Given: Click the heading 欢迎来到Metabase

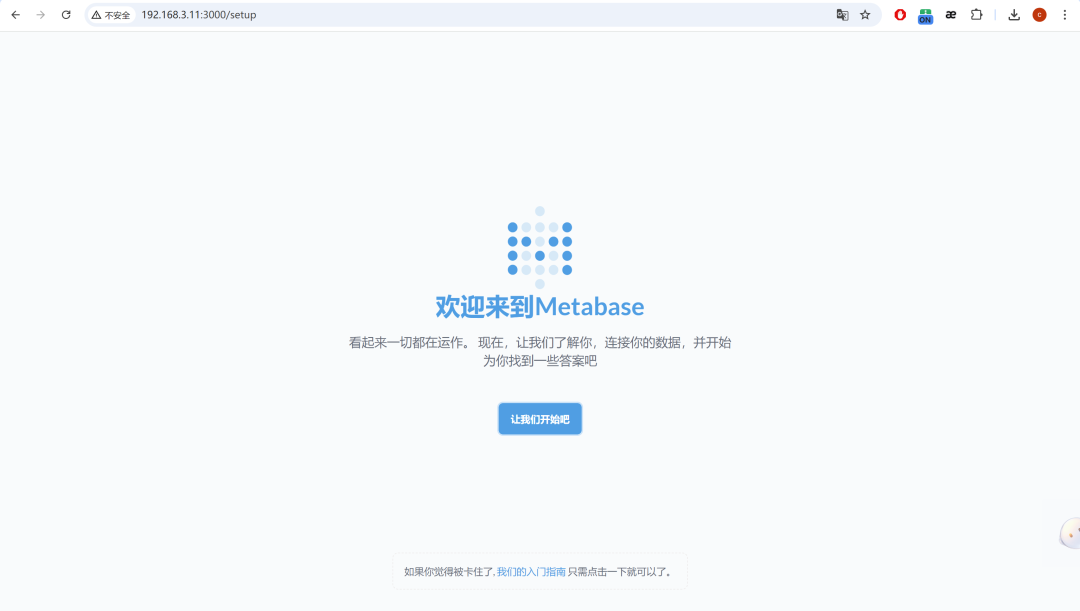Looking at the screenshot, I should (x=540, y=307).
